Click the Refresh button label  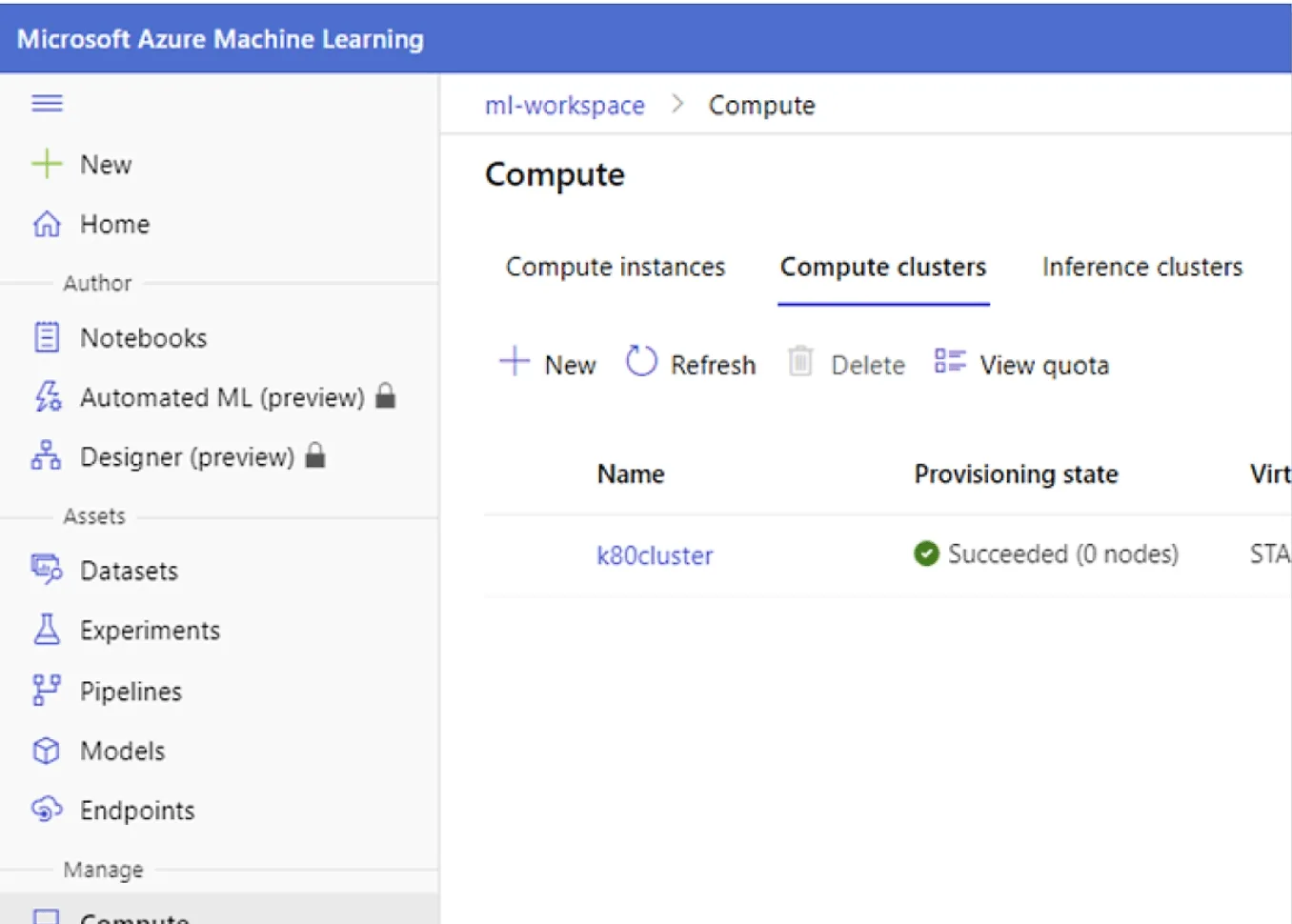[x=713, y=365]
